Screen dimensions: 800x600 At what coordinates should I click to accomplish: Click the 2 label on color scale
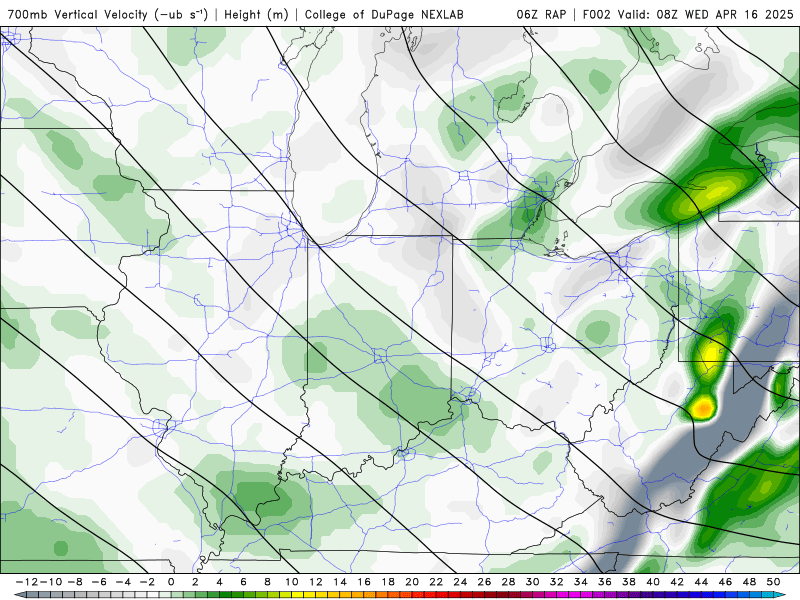(195, 582)
